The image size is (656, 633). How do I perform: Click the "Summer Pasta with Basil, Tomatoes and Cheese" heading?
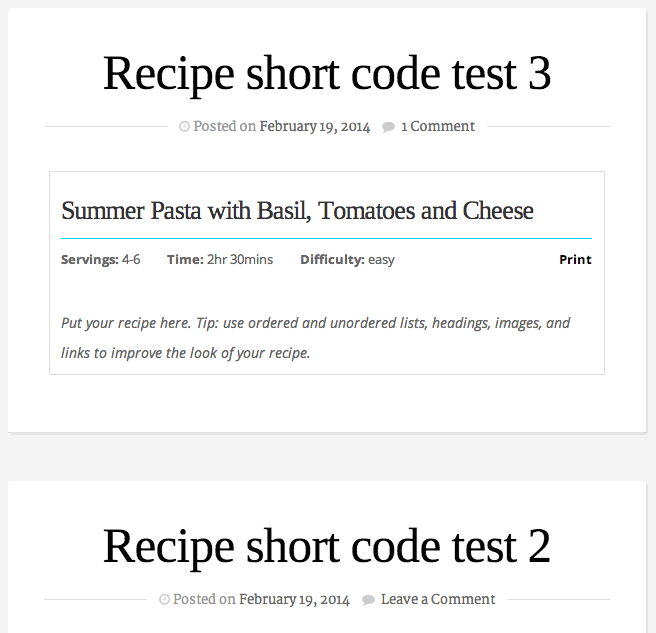click(297, 211)
